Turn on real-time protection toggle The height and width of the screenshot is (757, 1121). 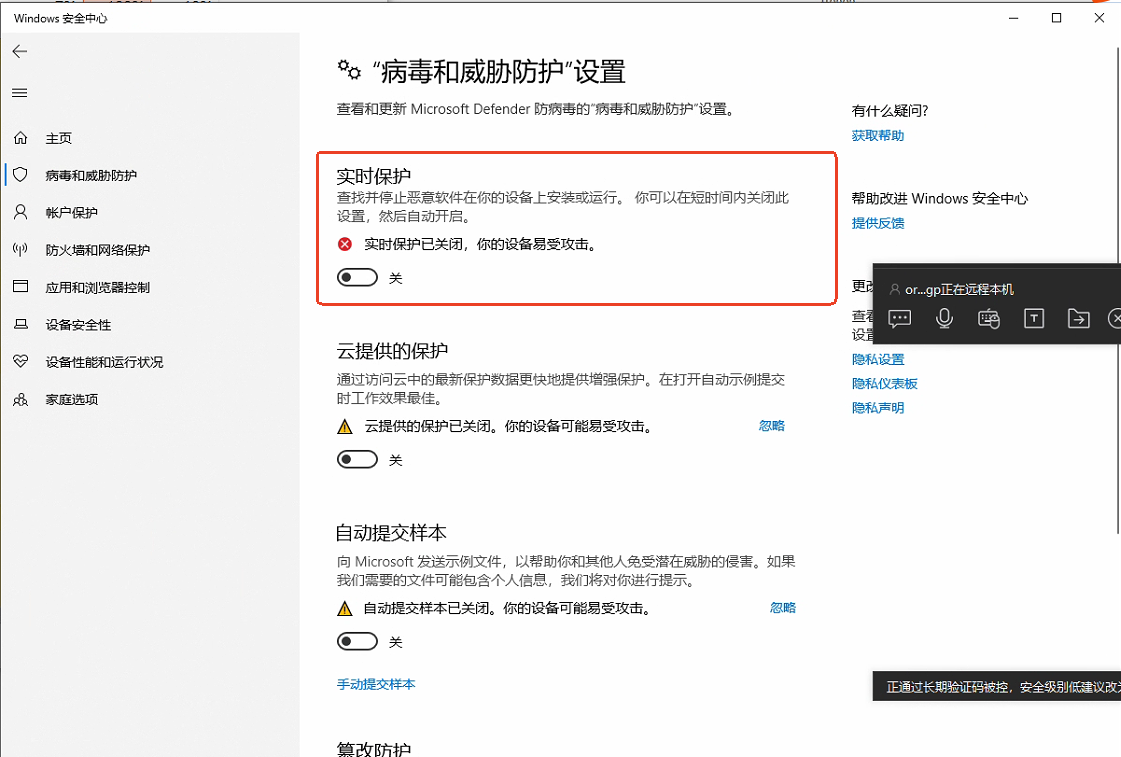[358, 278]
